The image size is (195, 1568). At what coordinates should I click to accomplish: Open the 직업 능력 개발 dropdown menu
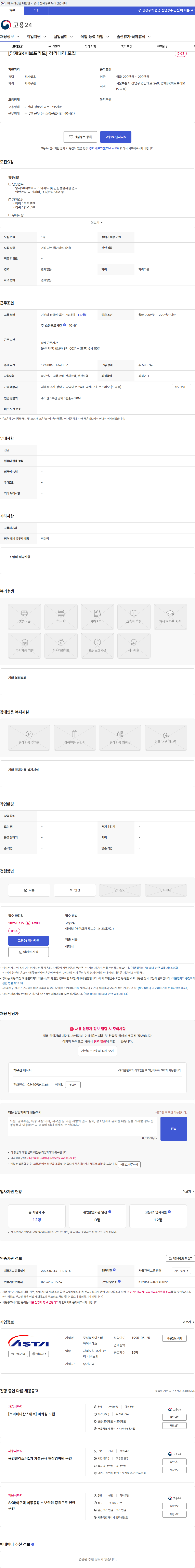point(95,36)
